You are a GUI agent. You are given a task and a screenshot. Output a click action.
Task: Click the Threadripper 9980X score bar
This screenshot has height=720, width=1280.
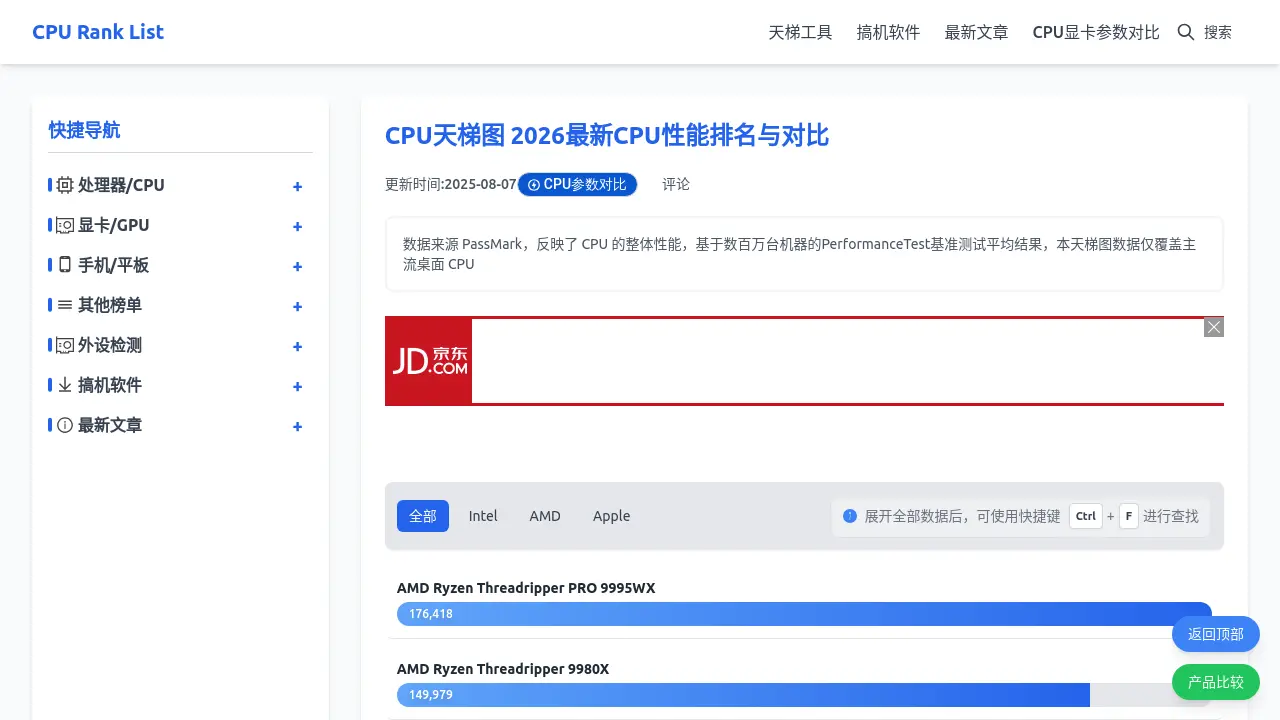point(804,695)
